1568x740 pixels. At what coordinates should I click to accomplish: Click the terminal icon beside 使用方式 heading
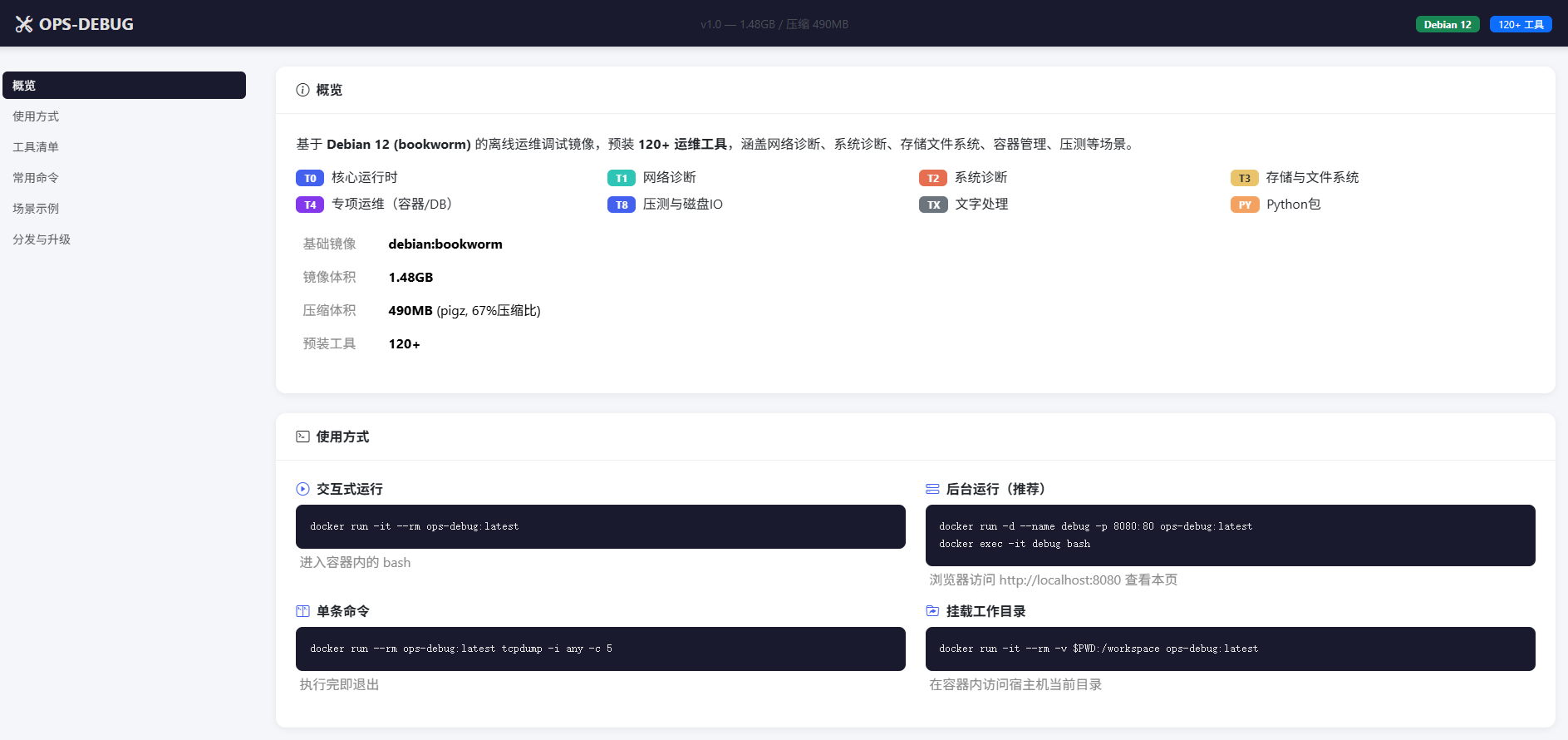(x=302, y=437)
